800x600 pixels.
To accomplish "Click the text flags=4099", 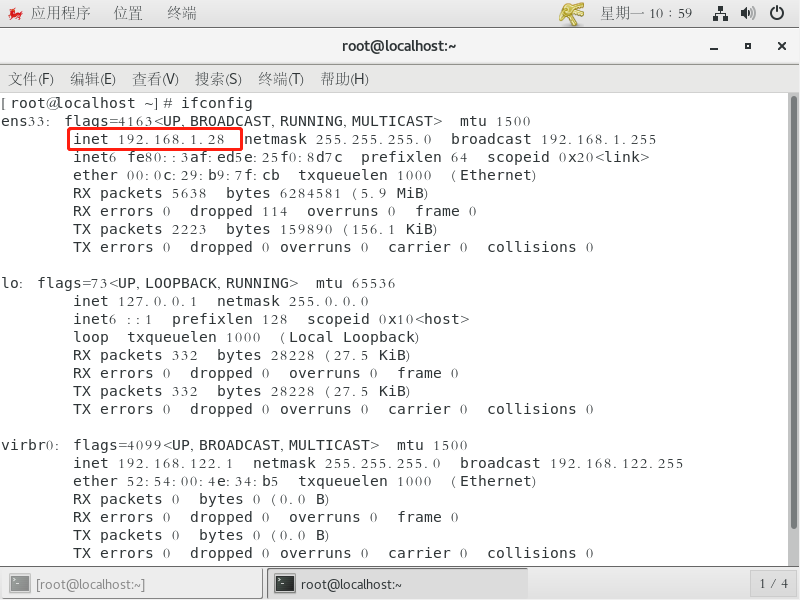I will pyautogui.click(x=117, y=445).
